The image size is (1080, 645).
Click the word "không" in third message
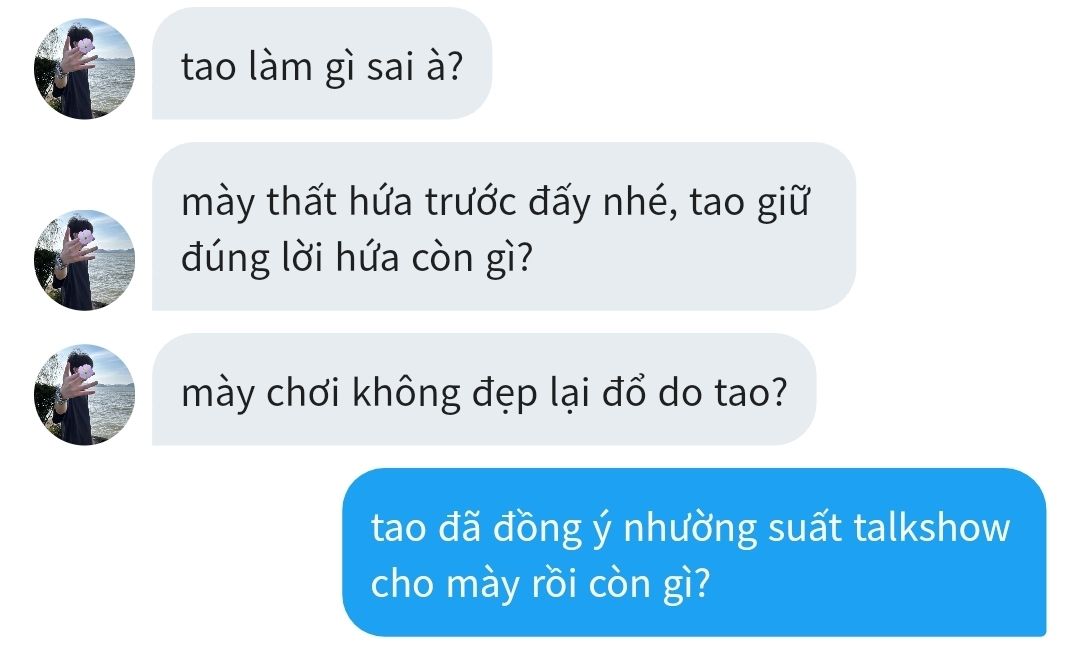pos(406,393)
